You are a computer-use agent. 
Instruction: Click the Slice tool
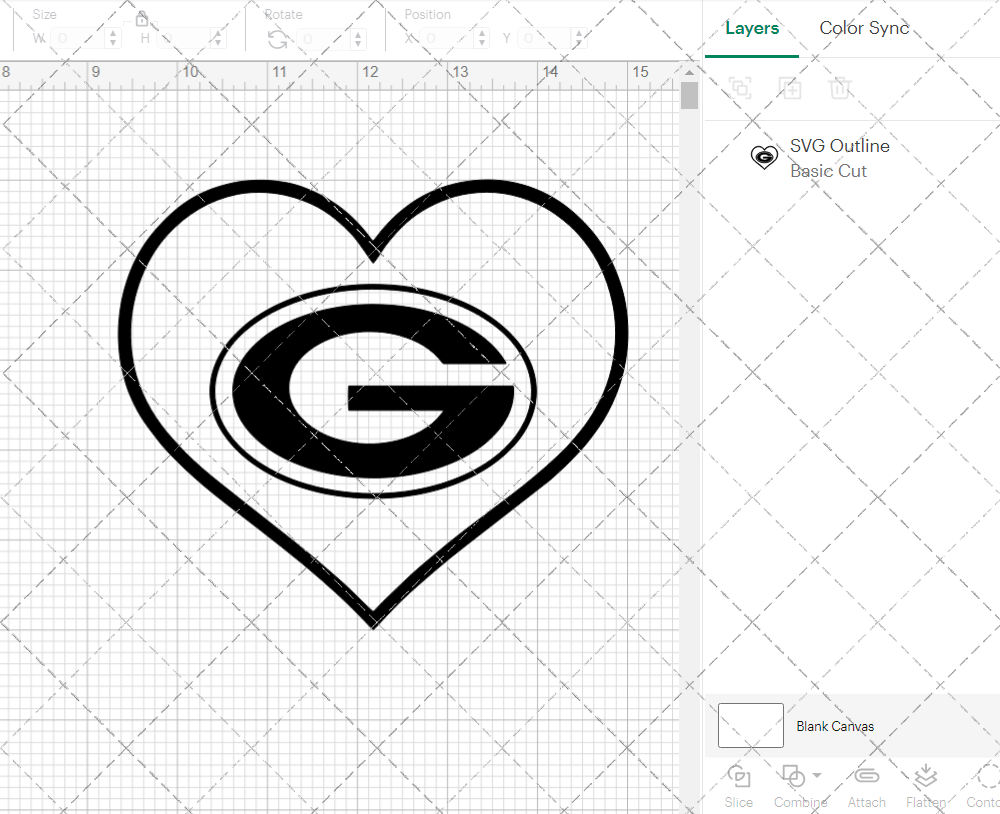739,786
